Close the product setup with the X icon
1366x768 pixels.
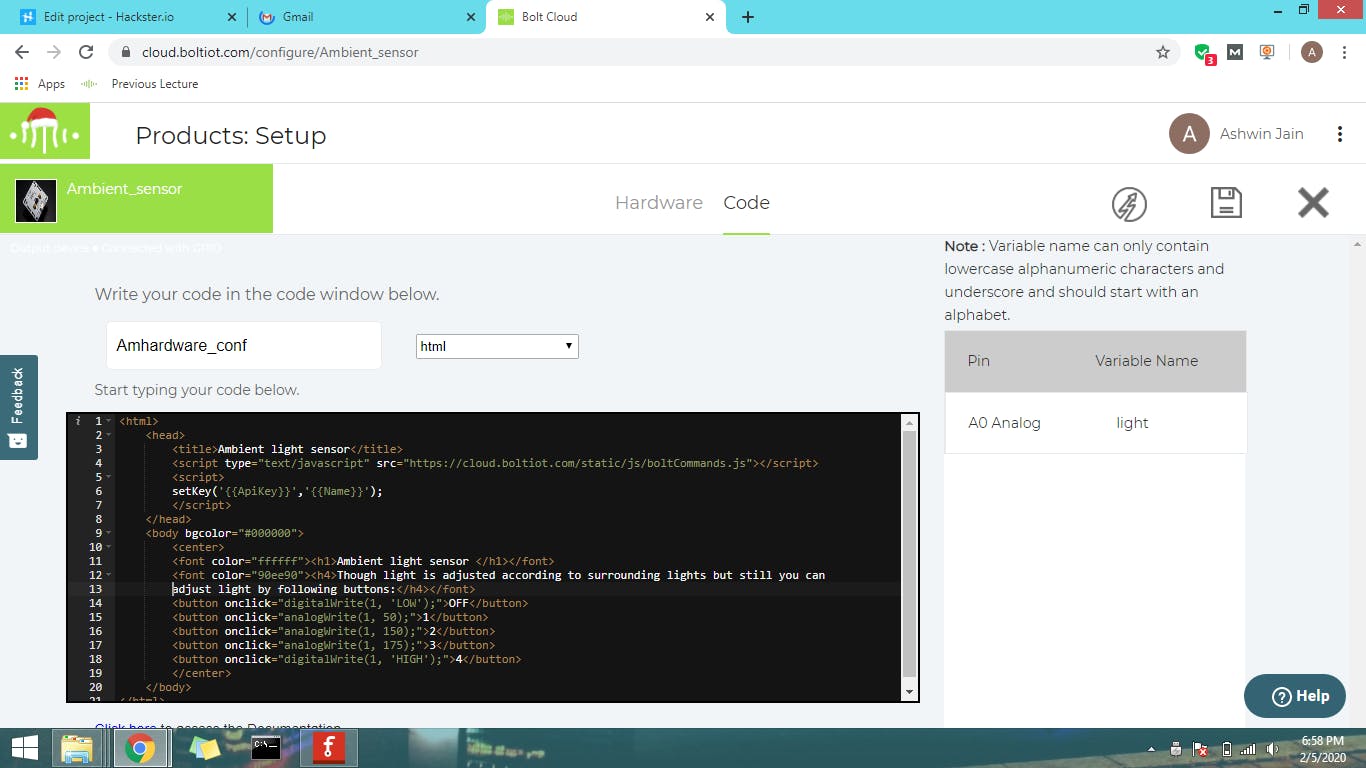(1313, 203)
